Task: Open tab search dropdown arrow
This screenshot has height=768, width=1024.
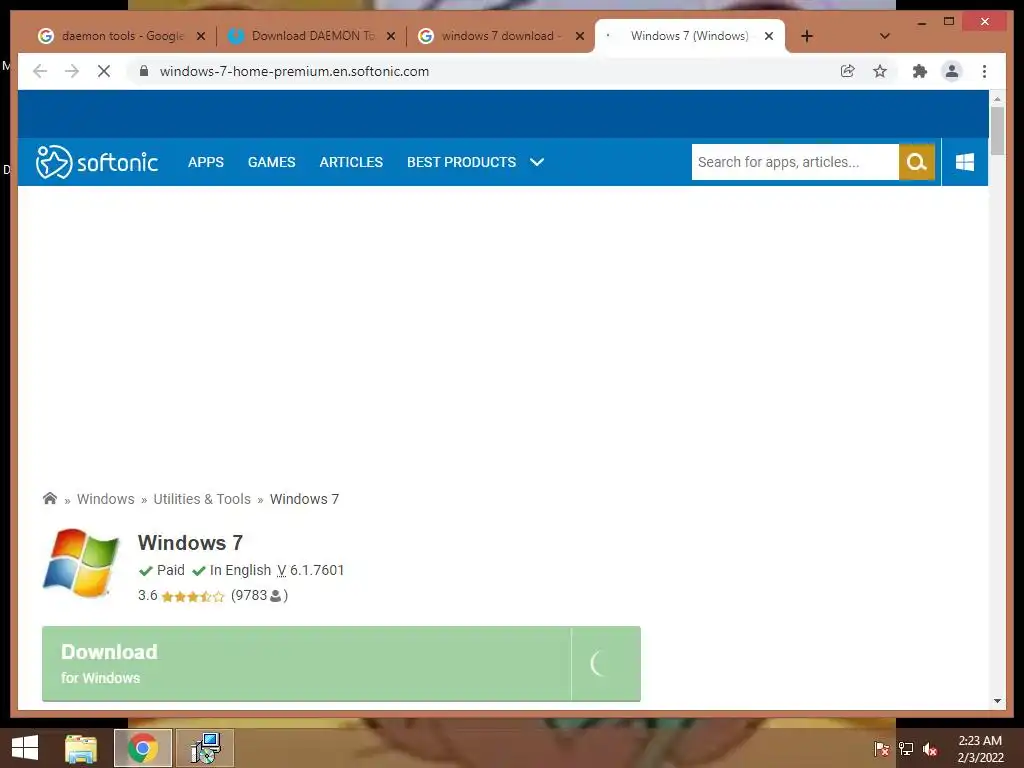Action: coord(885,36)
